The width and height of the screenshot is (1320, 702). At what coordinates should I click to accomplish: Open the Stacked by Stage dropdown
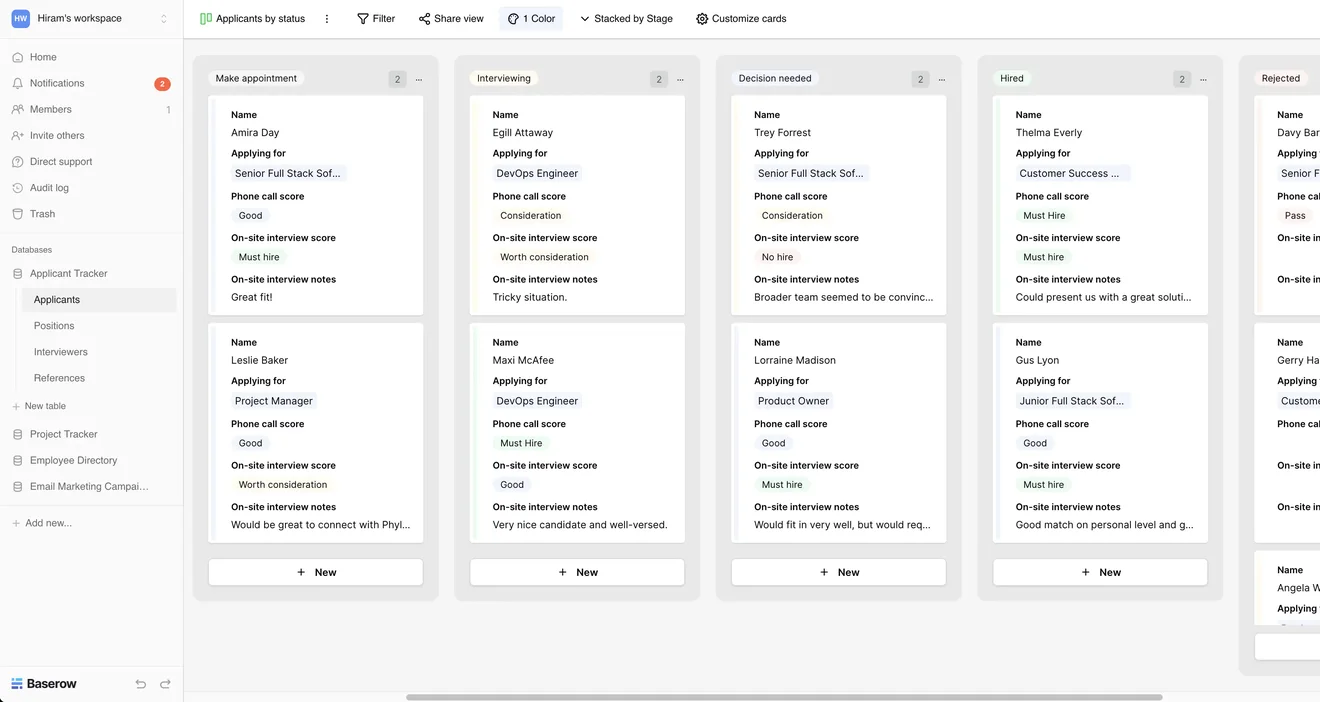tap(626, 18)
